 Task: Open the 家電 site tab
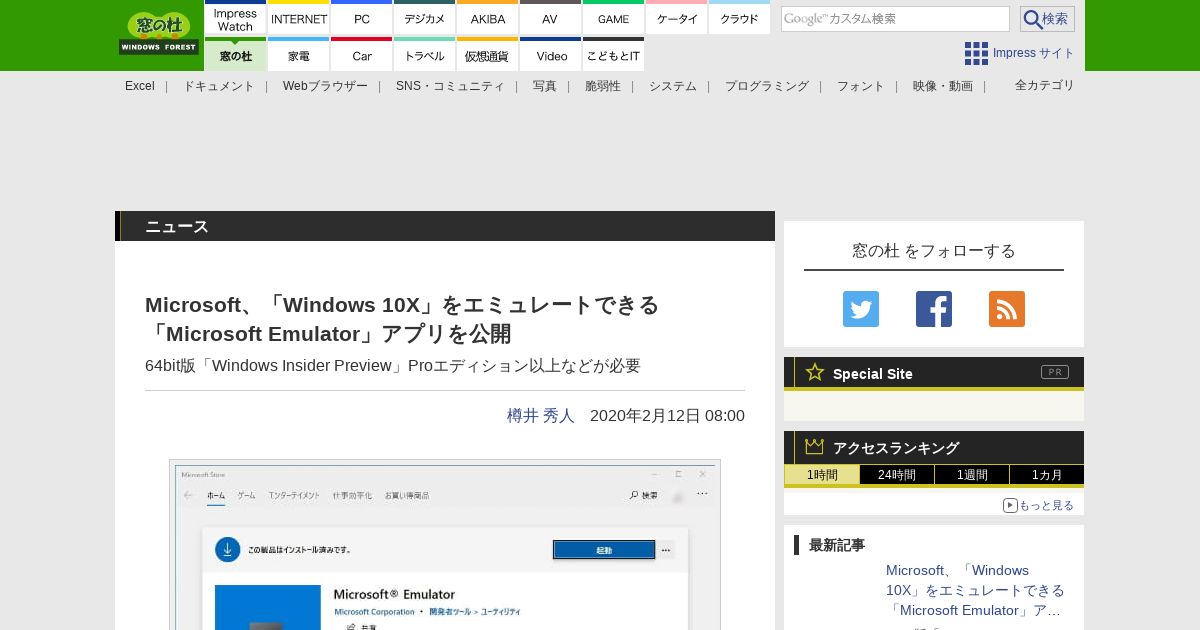coord(299,55)
